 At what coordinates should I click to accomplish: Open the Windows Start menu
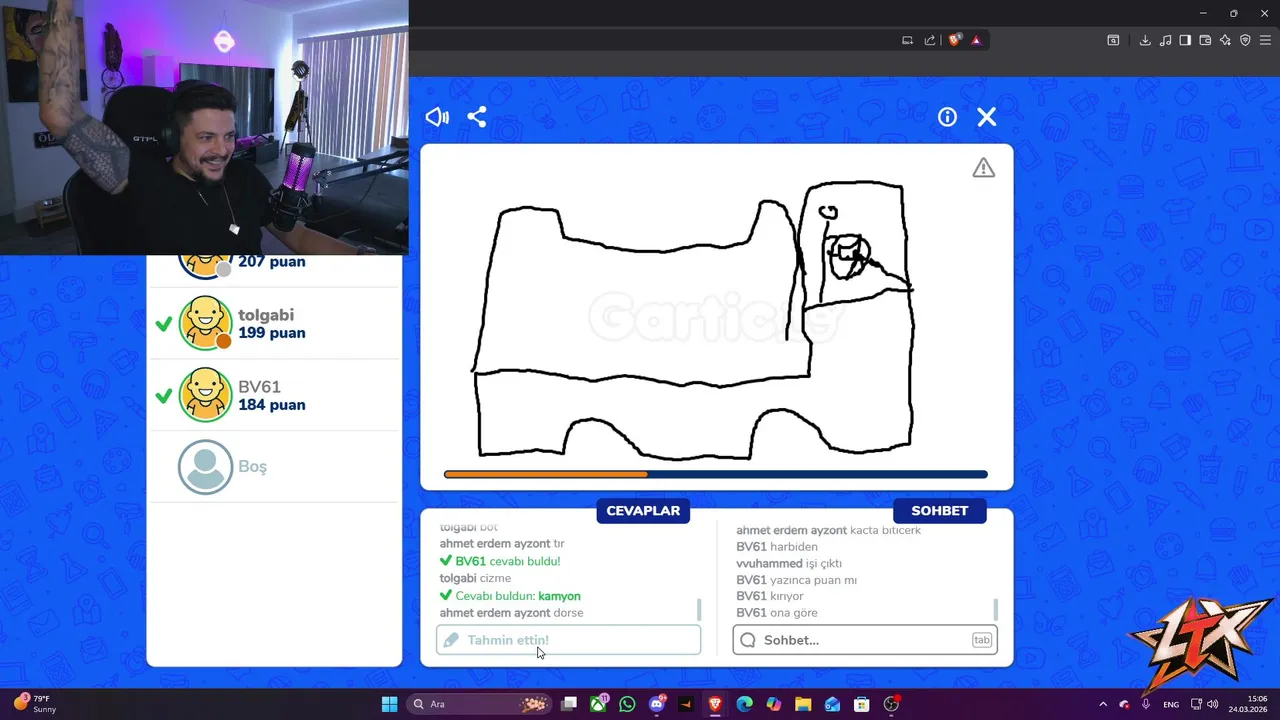point(389,704)
